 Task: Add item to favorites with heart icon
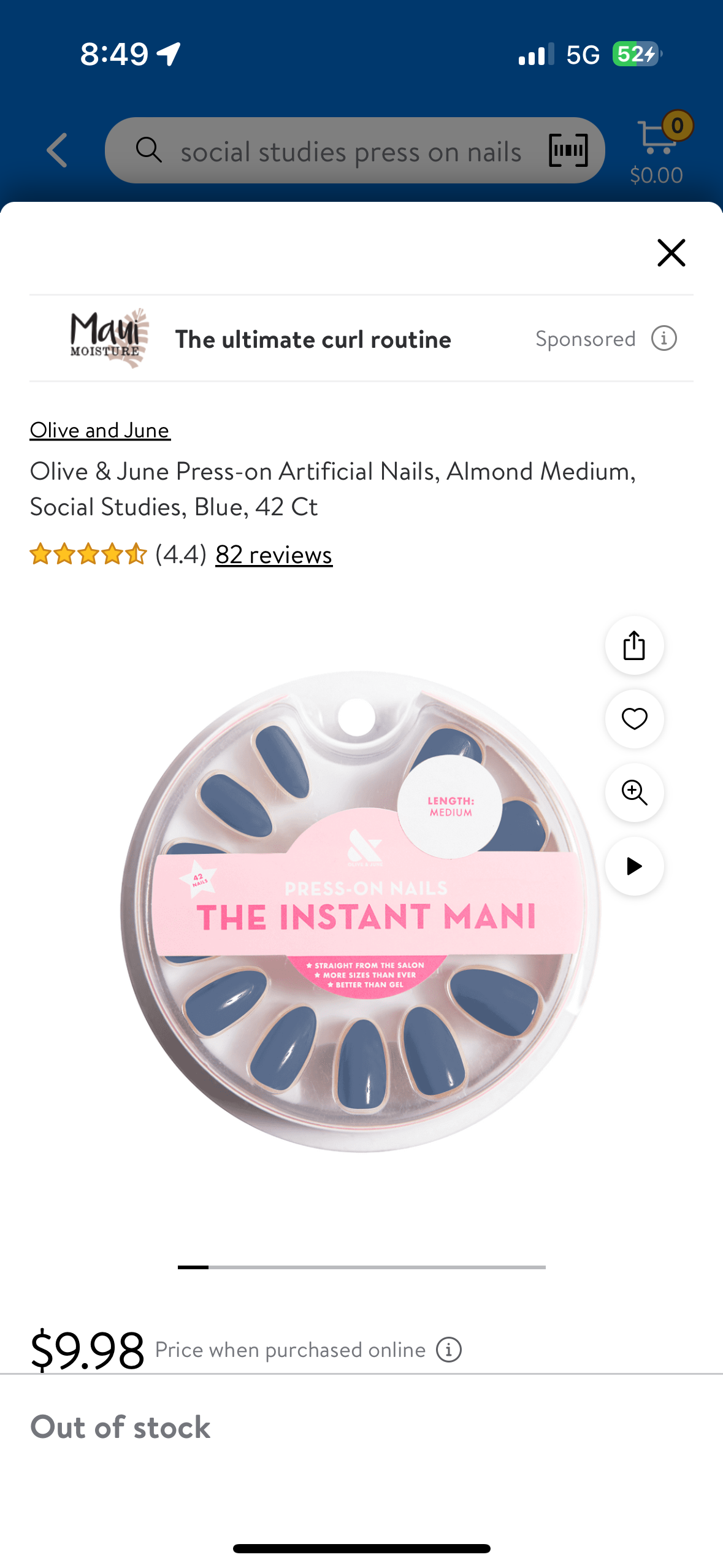coord(634,719)
